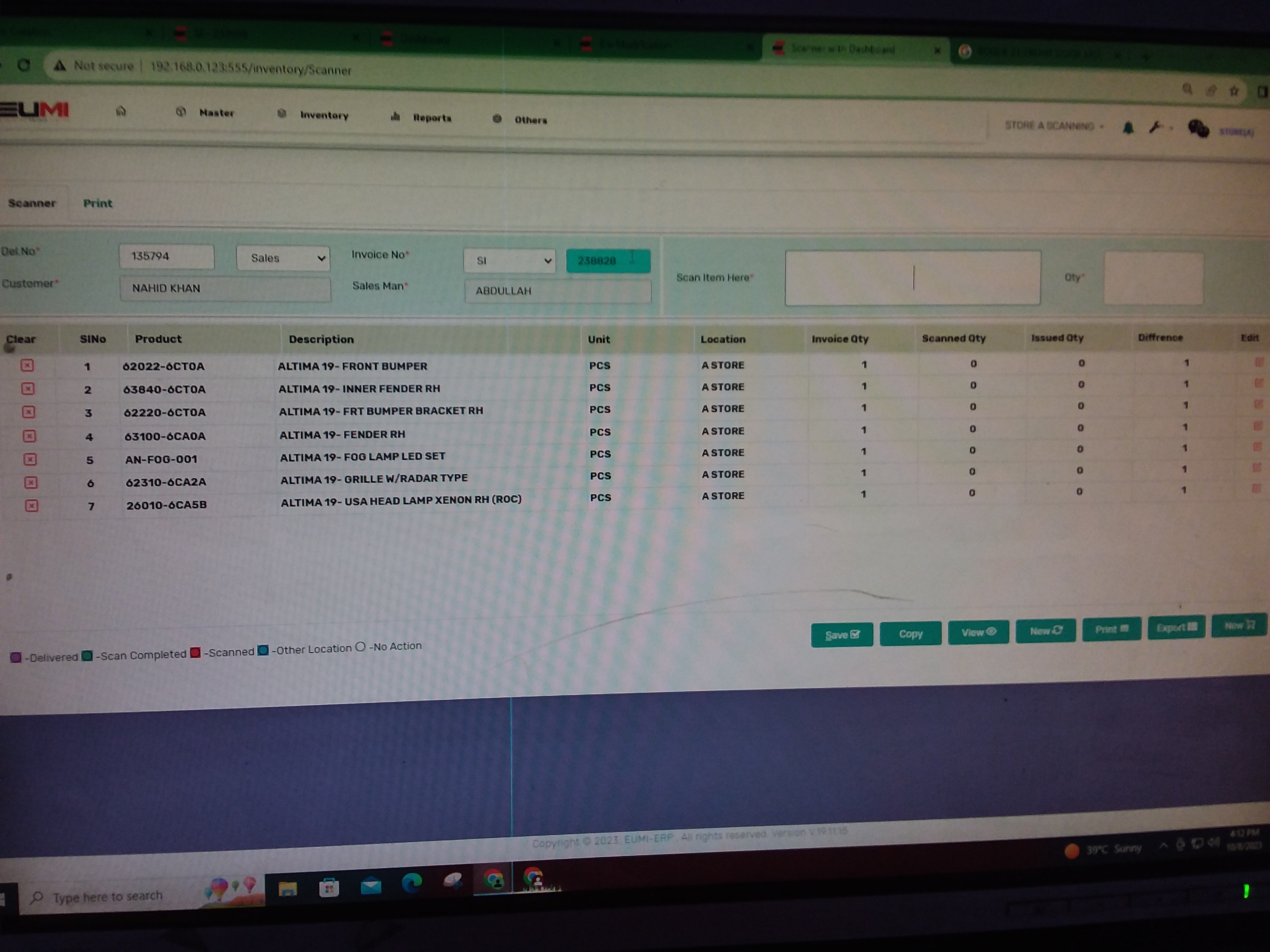Screen dimensions: 1270x952
Task: Edit the ALTIMA 19- FENDER RH row
Action: (1258, 426)
